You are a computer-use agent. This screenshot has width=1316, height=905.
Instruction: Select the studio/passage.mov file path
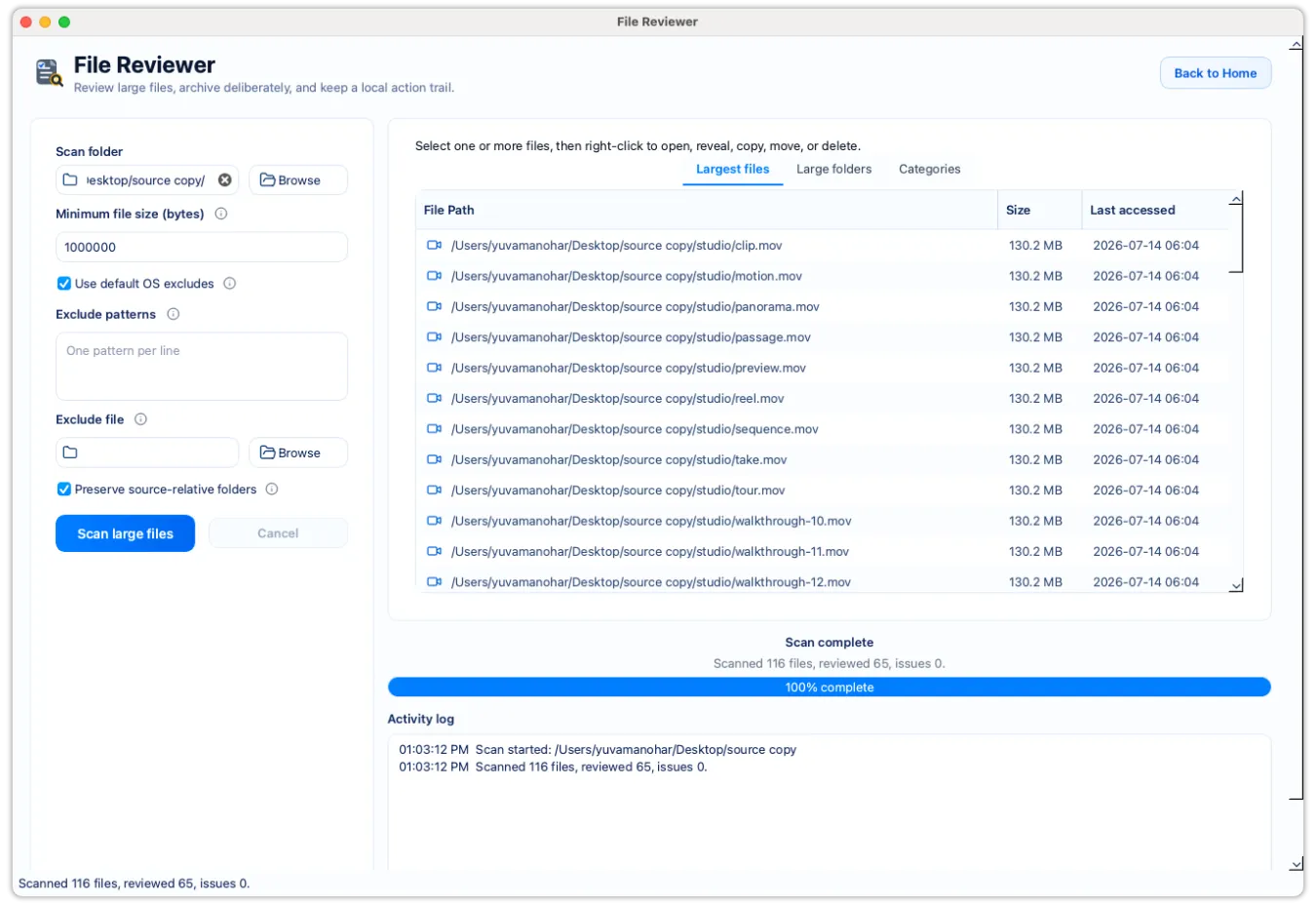click(631, 337)
